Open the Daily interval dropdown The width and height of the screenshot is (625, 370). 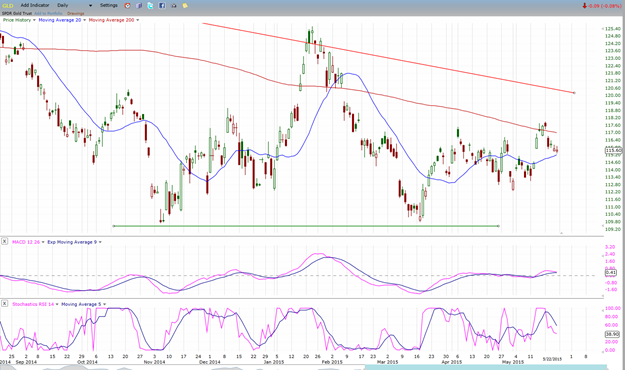coord(75,5)
